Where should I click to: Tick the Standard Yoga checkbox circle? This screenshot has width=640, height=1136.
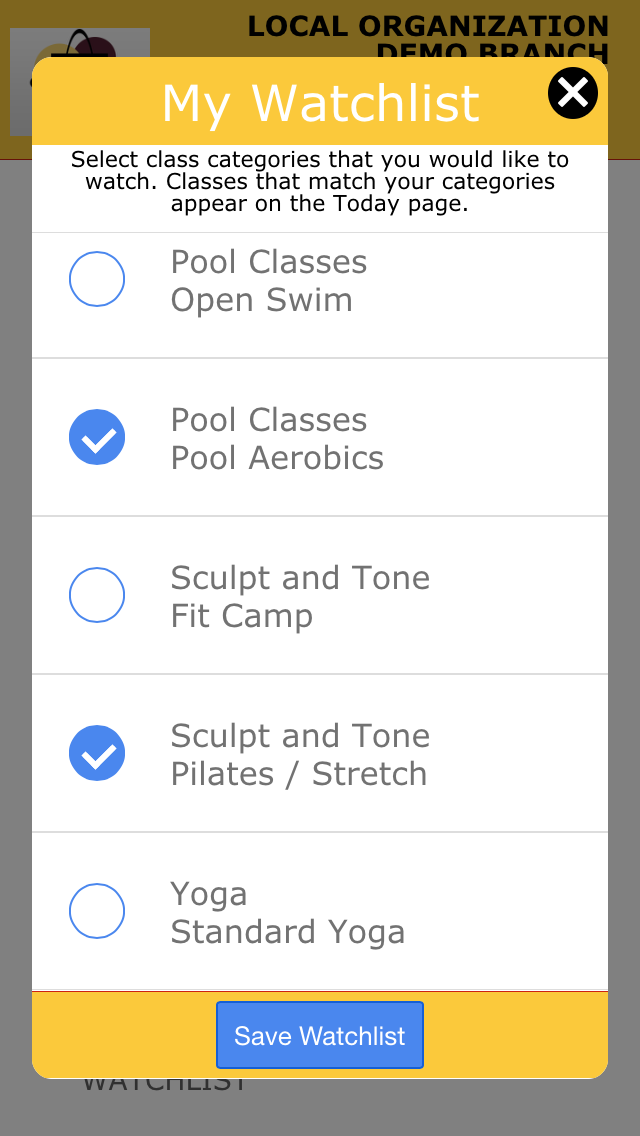[x=97, y=911]
